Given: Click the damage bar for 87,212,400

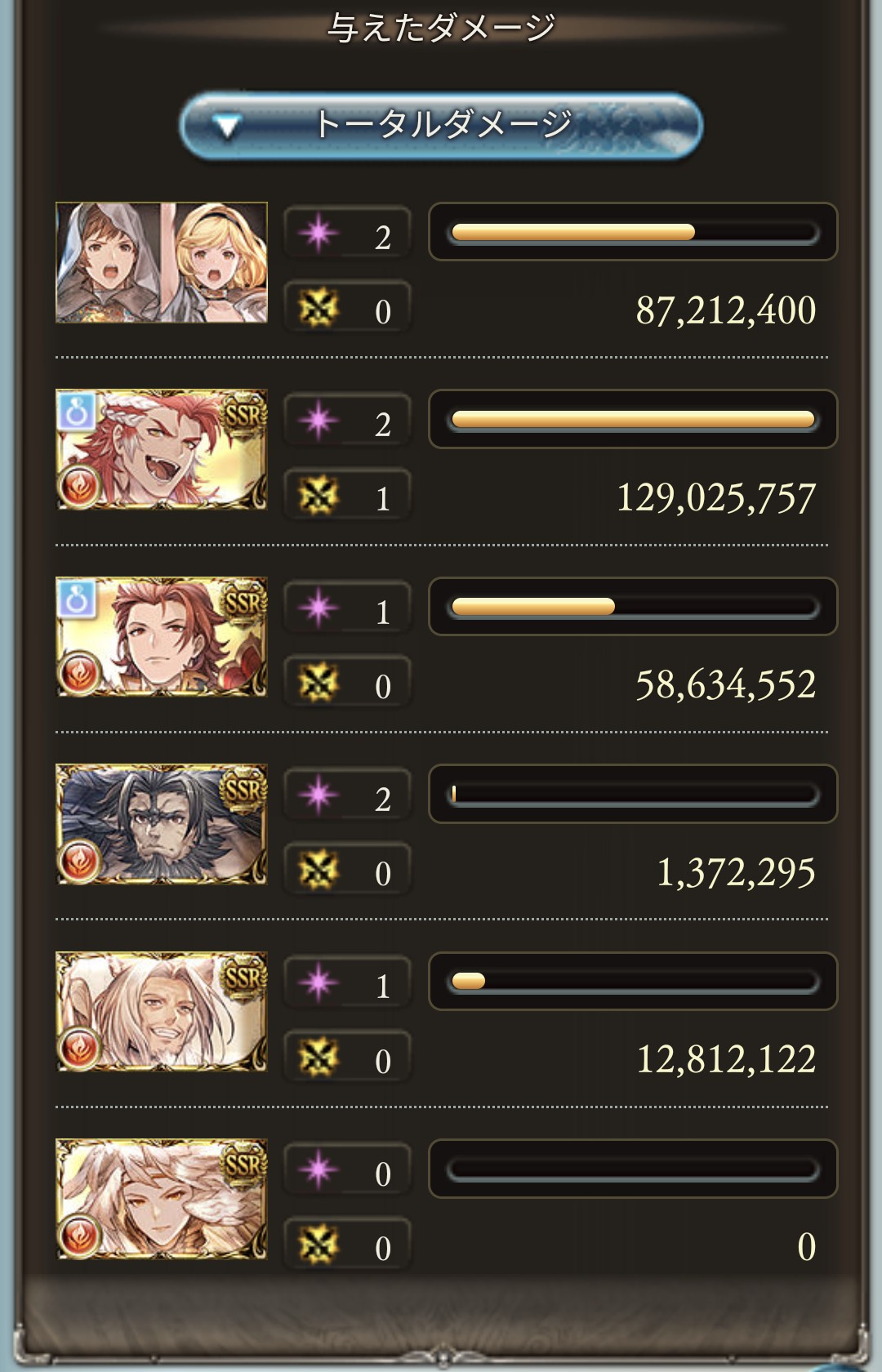Looking at the screenshot, I should pos(633,232).
